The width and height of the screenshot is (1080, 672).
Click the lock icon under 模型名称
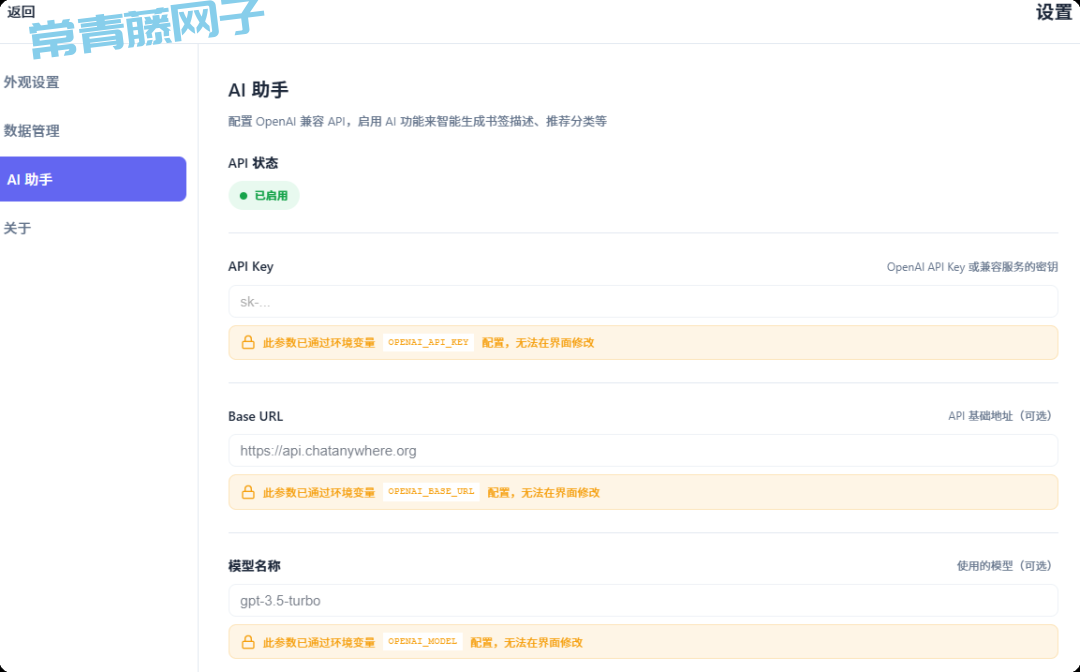pyautogui.click(x=248, y=642)
